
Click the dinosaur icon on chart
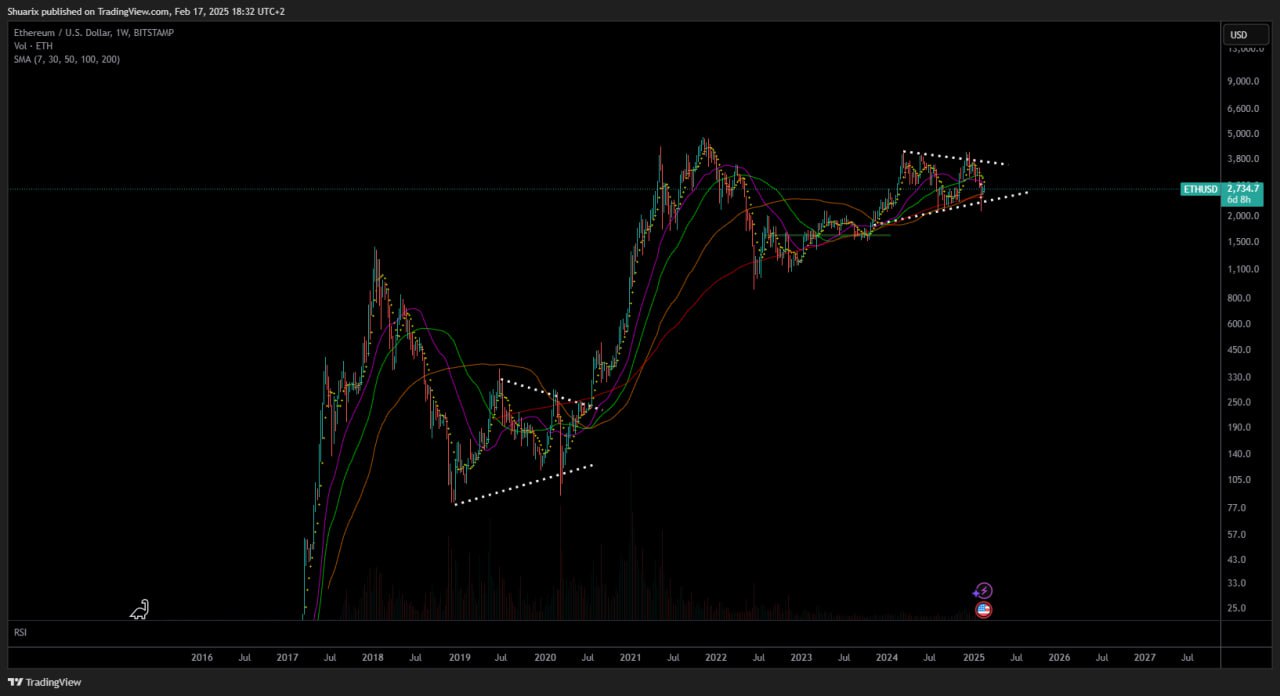(x=140, y=609)
